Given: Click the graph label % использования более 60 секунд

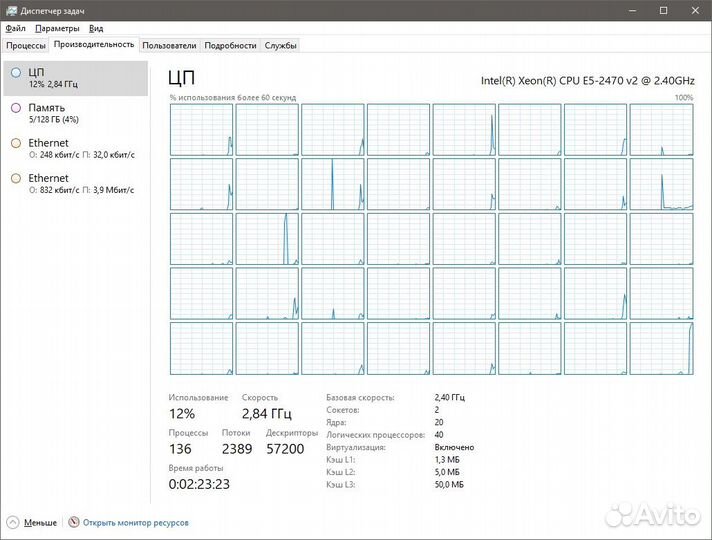Looking at the screenshot, I should tap(232, 98).
